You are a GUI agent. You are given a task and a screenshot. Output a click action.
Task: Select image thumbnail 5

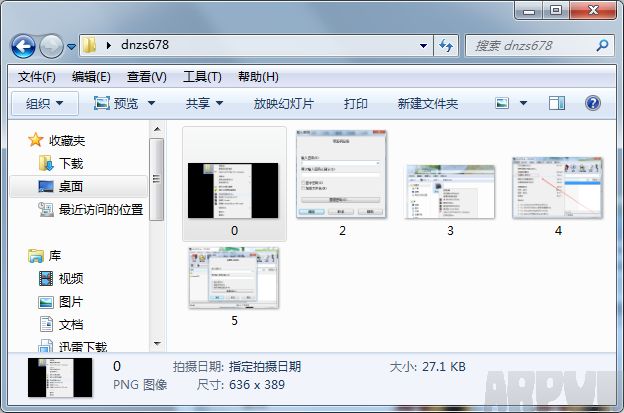pos(234,278)
